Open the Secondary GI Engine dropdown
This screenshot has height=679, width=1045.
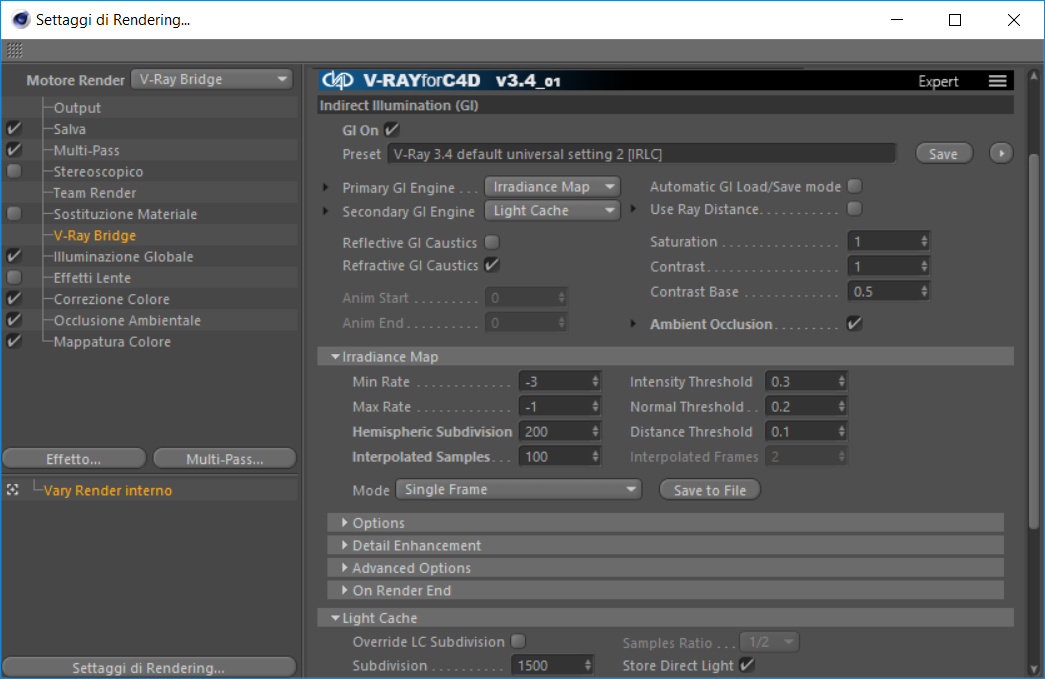point(552,211)
